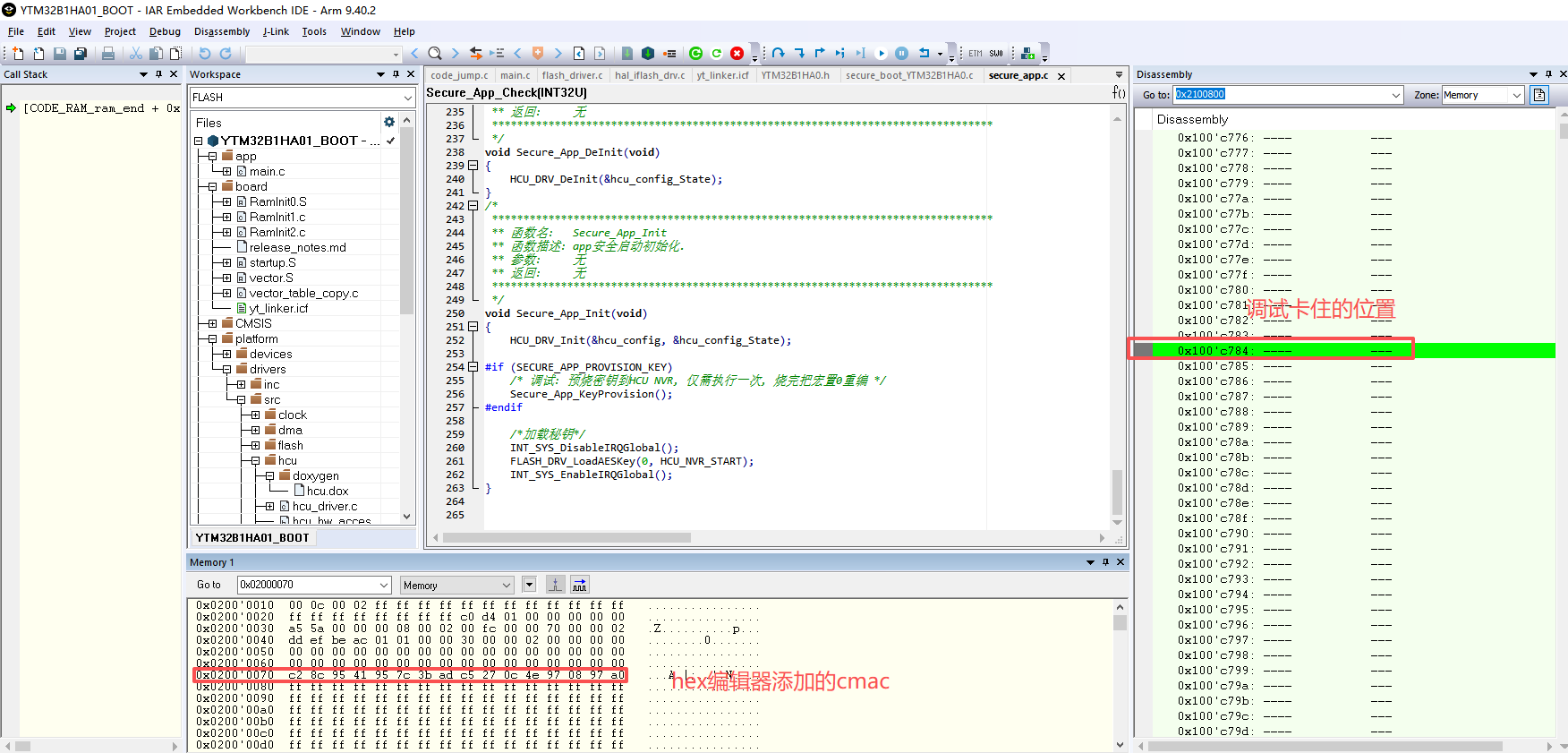Open the J-Link menu
This screenshot has width=1568, height=753.
coord(276,31)
